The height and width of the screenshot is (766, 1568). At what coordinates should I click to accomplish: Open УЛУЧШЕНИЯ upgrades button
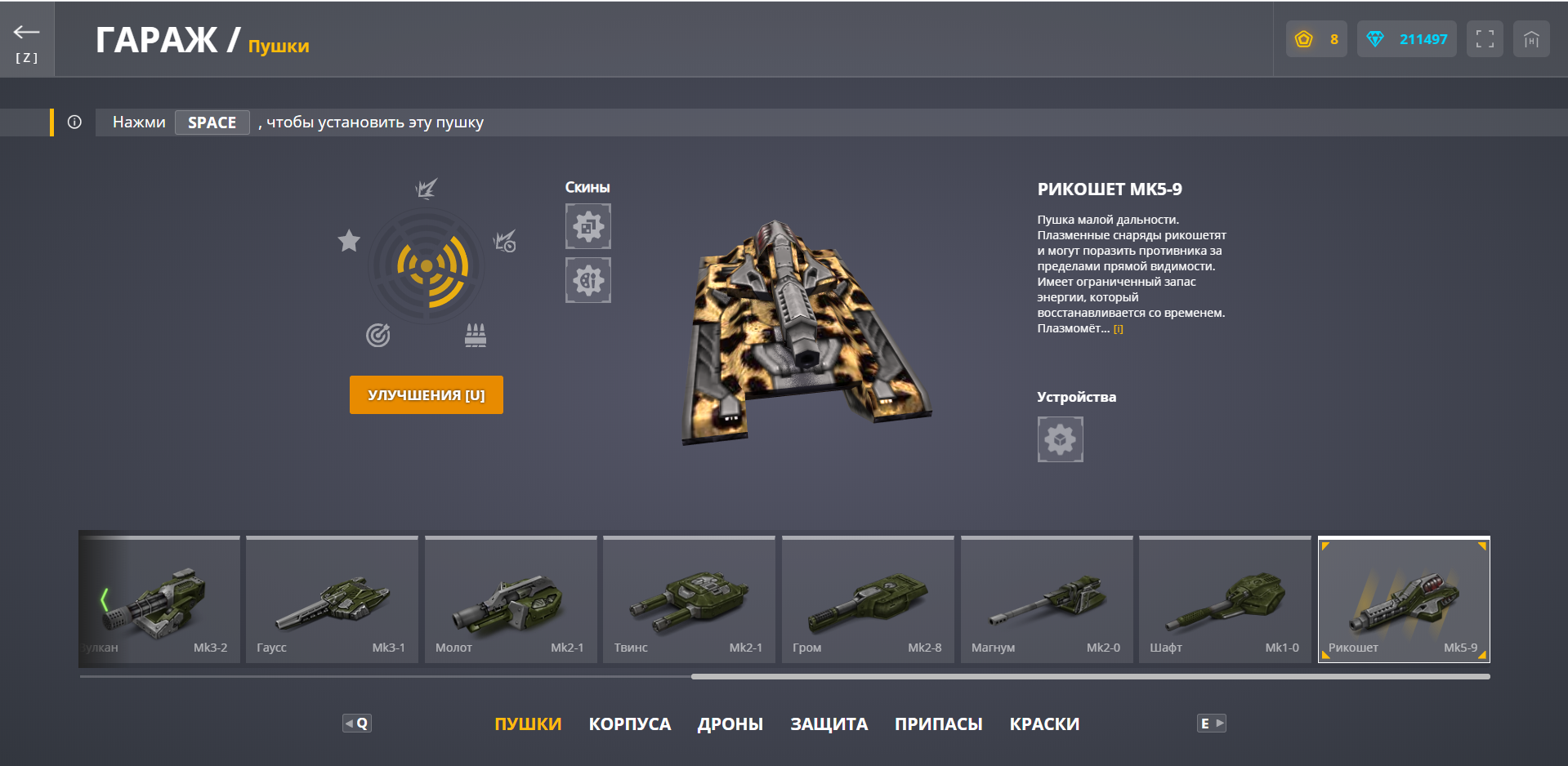(x=427, y=394)
